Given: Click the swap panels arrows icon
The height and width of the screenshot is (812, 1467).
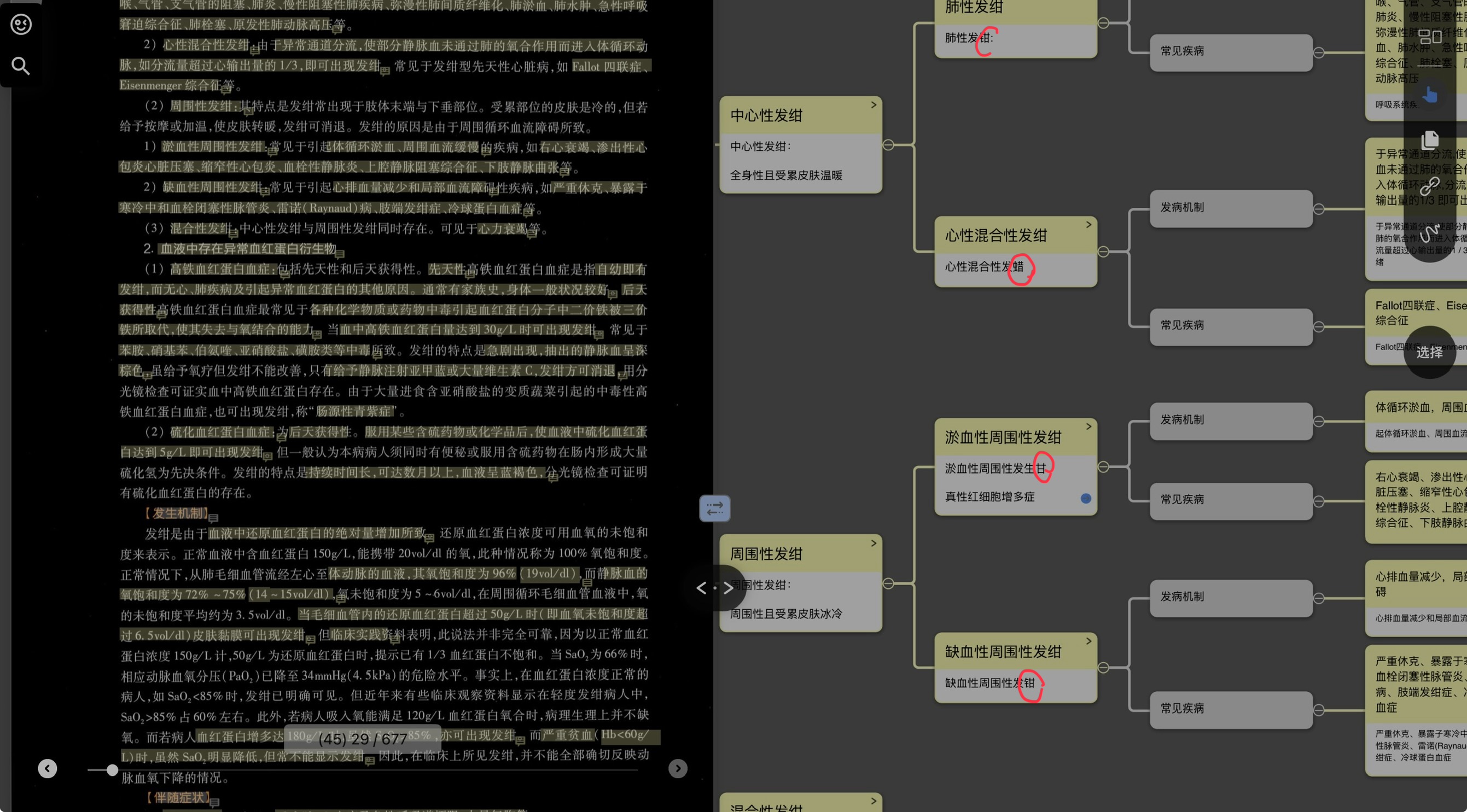Looking at the screenshot, I should pyautogui.click(x=715, y=508).
